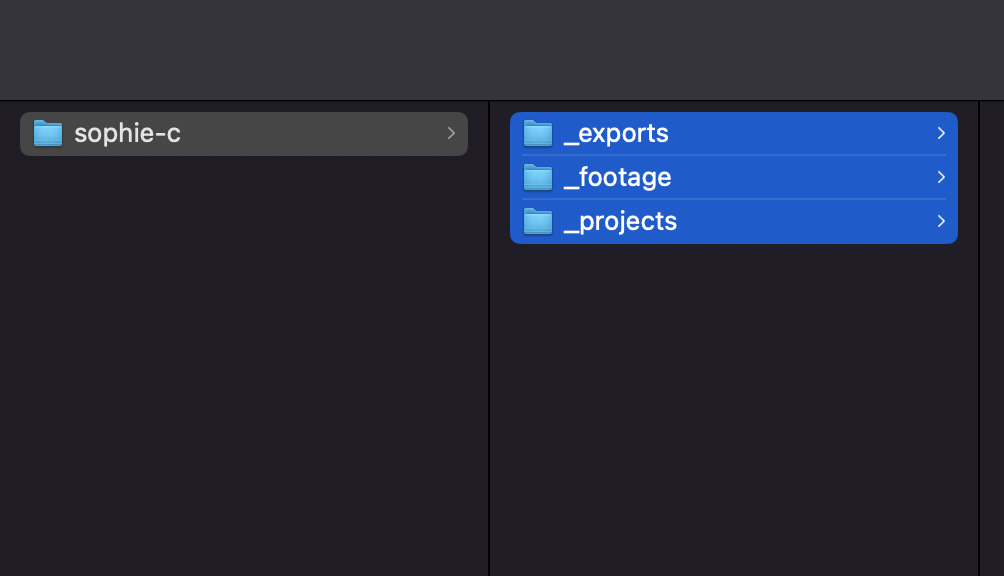The height and width of the screenshot is (576, 1004).
Task: Click the _projects folder icon
Action: coord(538,221)
